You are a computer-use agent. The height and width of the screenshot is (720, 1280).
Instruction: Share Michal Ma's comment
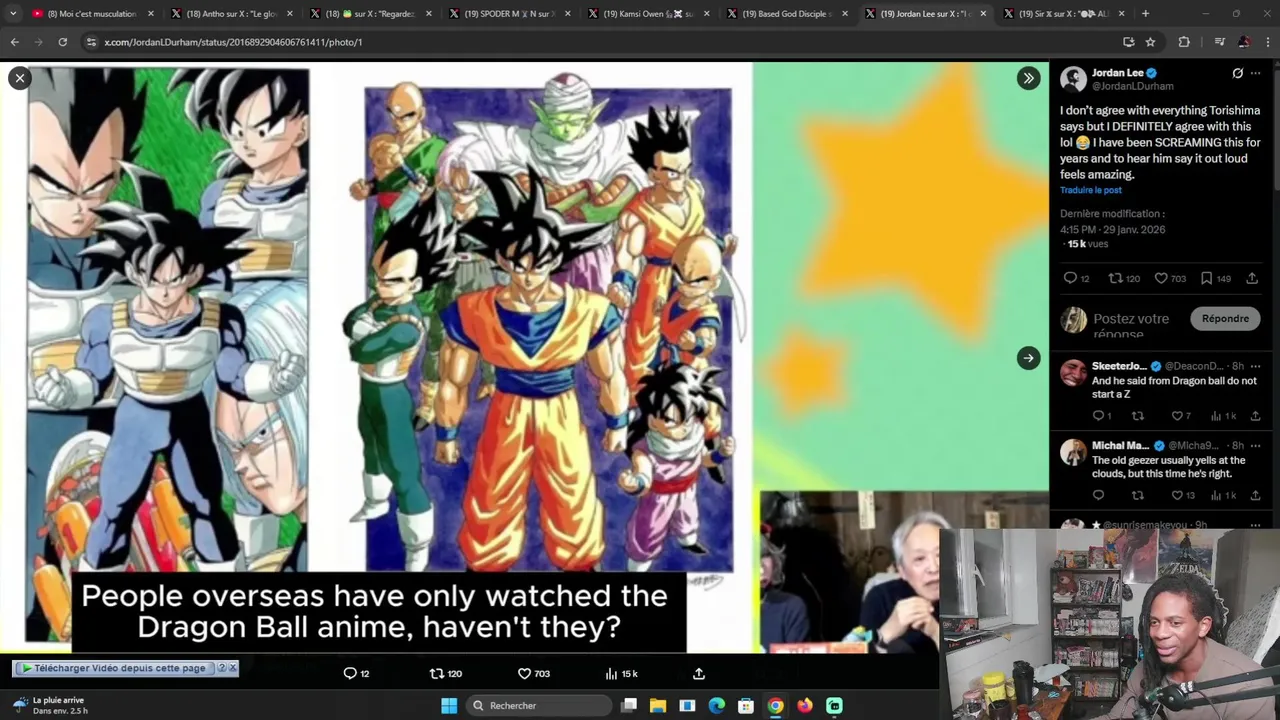coord(1256,495)
